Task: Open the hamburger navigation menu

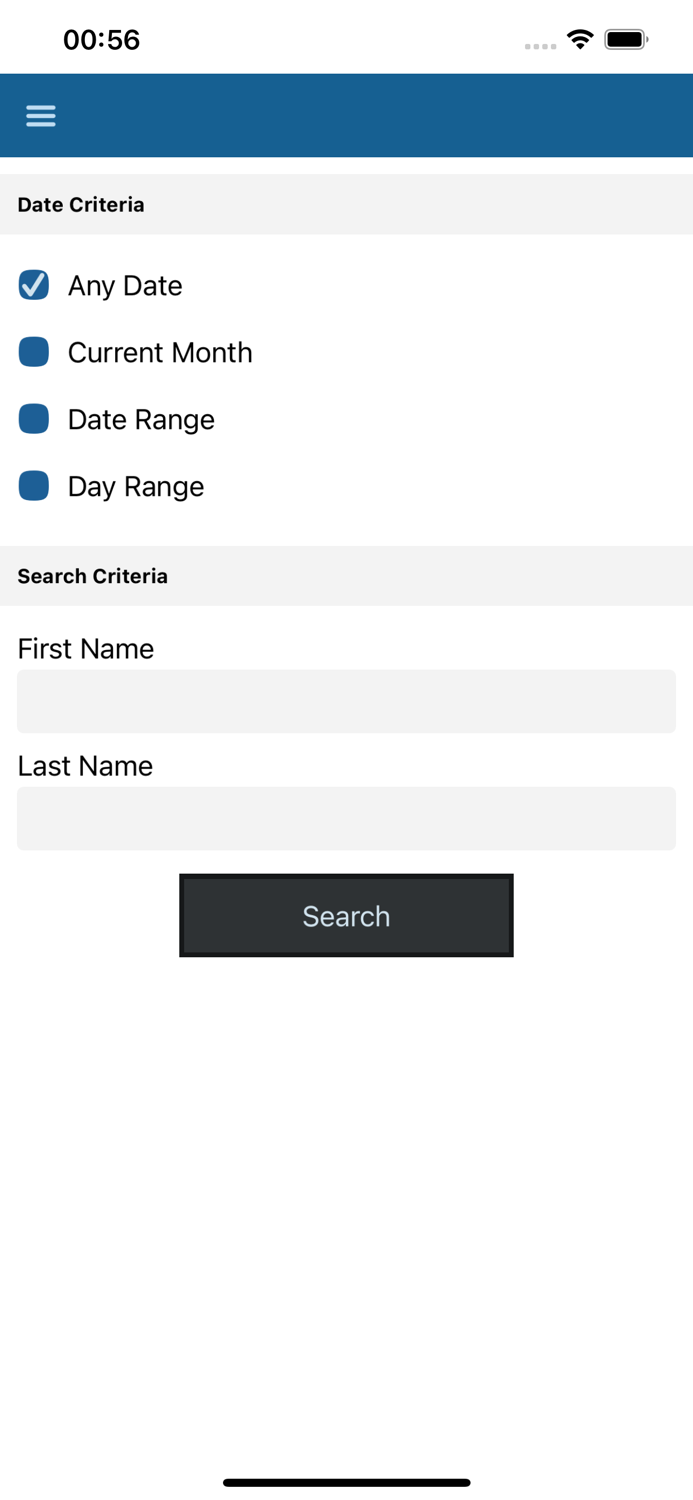Action: tap(41, 116)
